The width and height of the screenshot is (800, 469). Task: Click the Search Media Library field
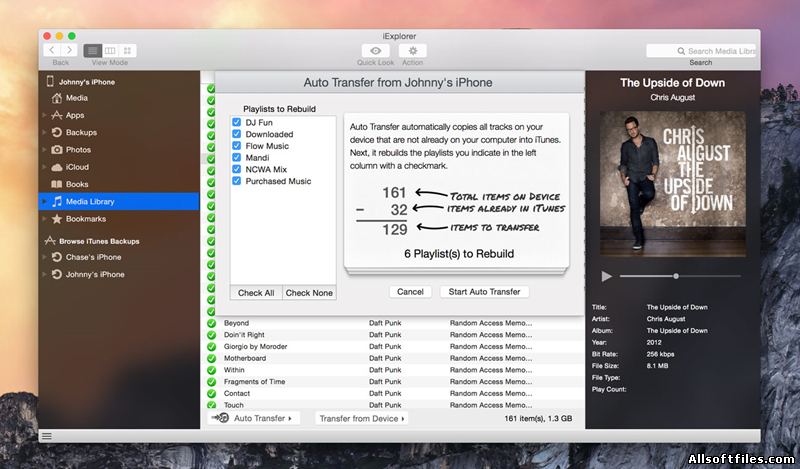pos(700,51)
